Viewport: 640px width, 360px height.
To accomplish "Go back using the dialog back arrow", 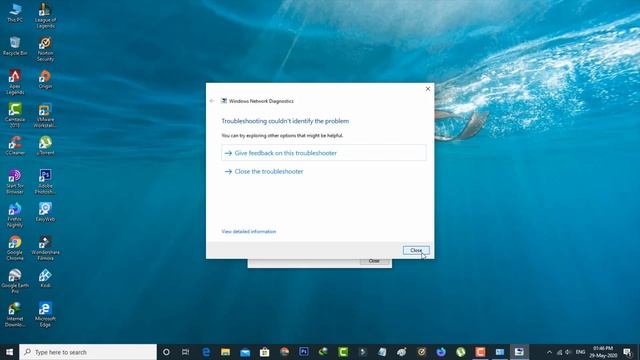I will 212,101.
